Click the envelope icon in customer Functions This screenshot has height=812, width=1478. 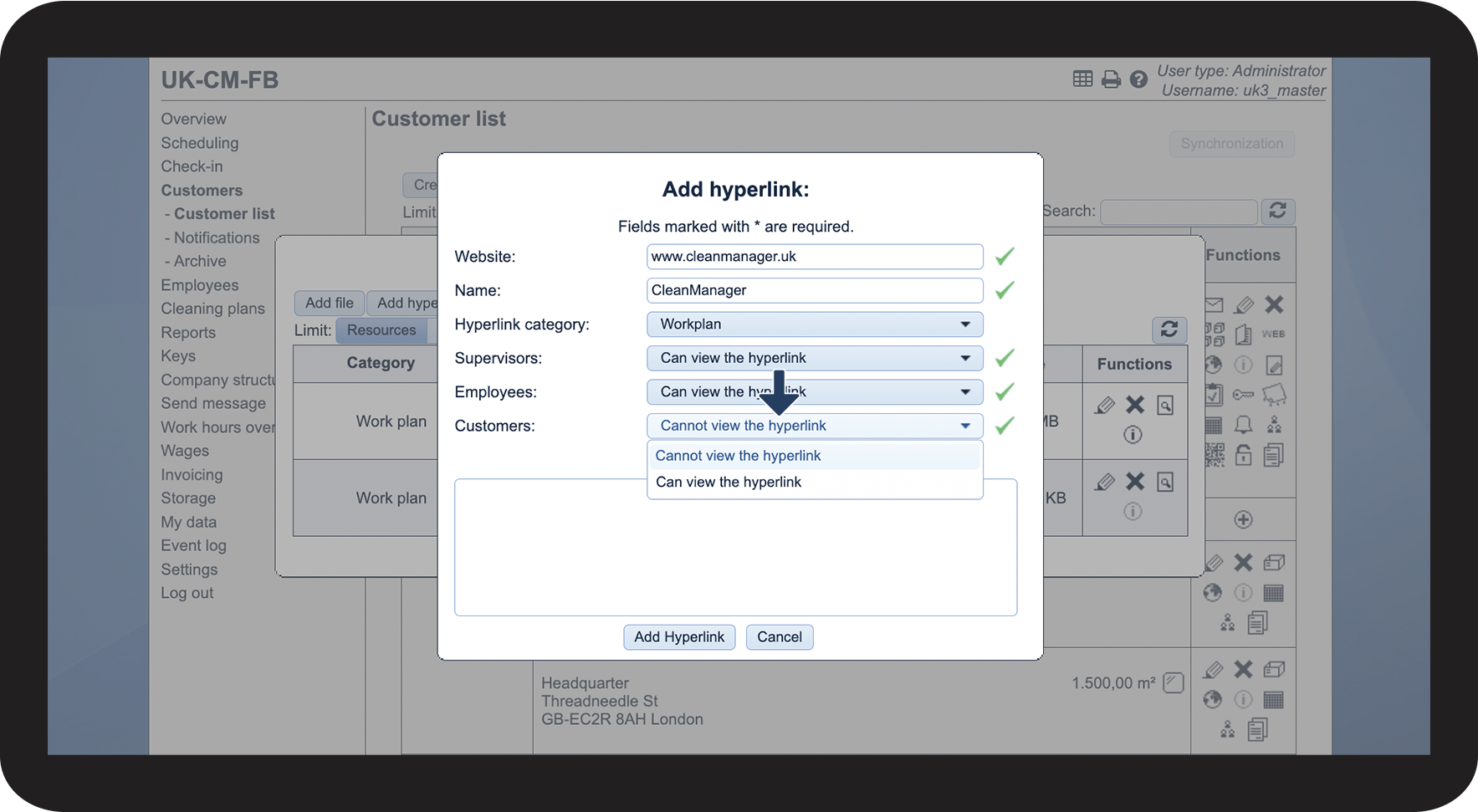coord(1214,304)
